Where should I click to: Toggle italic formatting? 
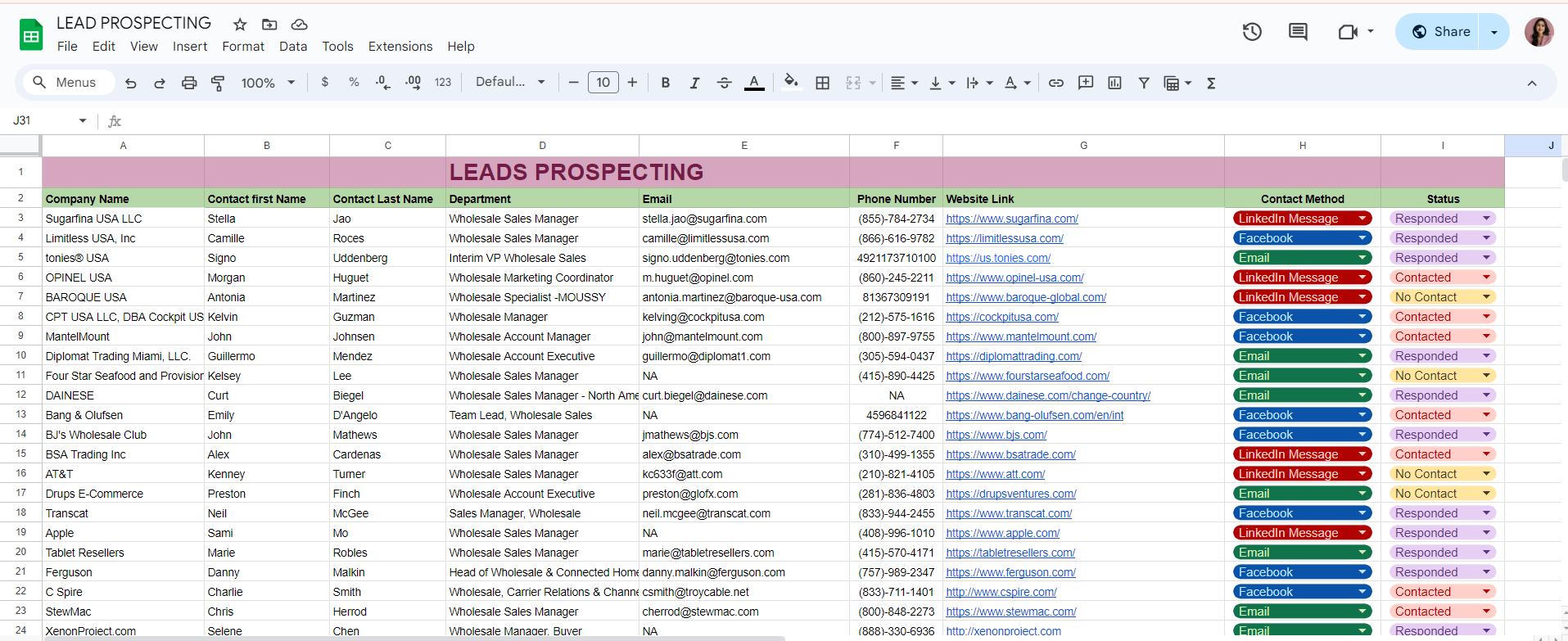[694, 83]
